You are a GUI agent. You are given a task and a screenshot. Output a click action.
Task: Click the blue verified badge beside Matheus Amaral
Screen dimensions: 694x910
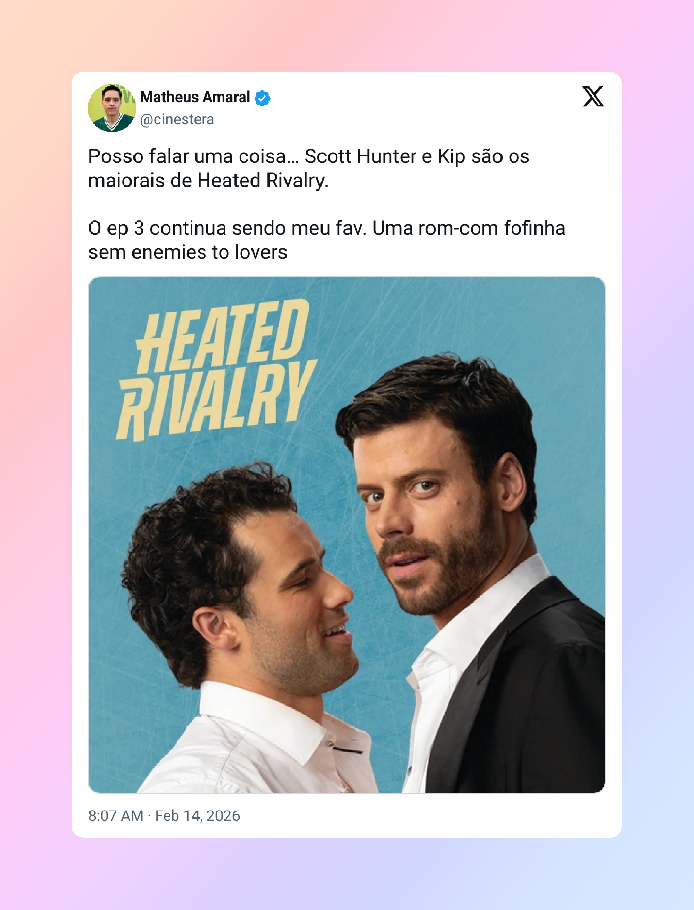pyautogui.click(x=263, y=98)
